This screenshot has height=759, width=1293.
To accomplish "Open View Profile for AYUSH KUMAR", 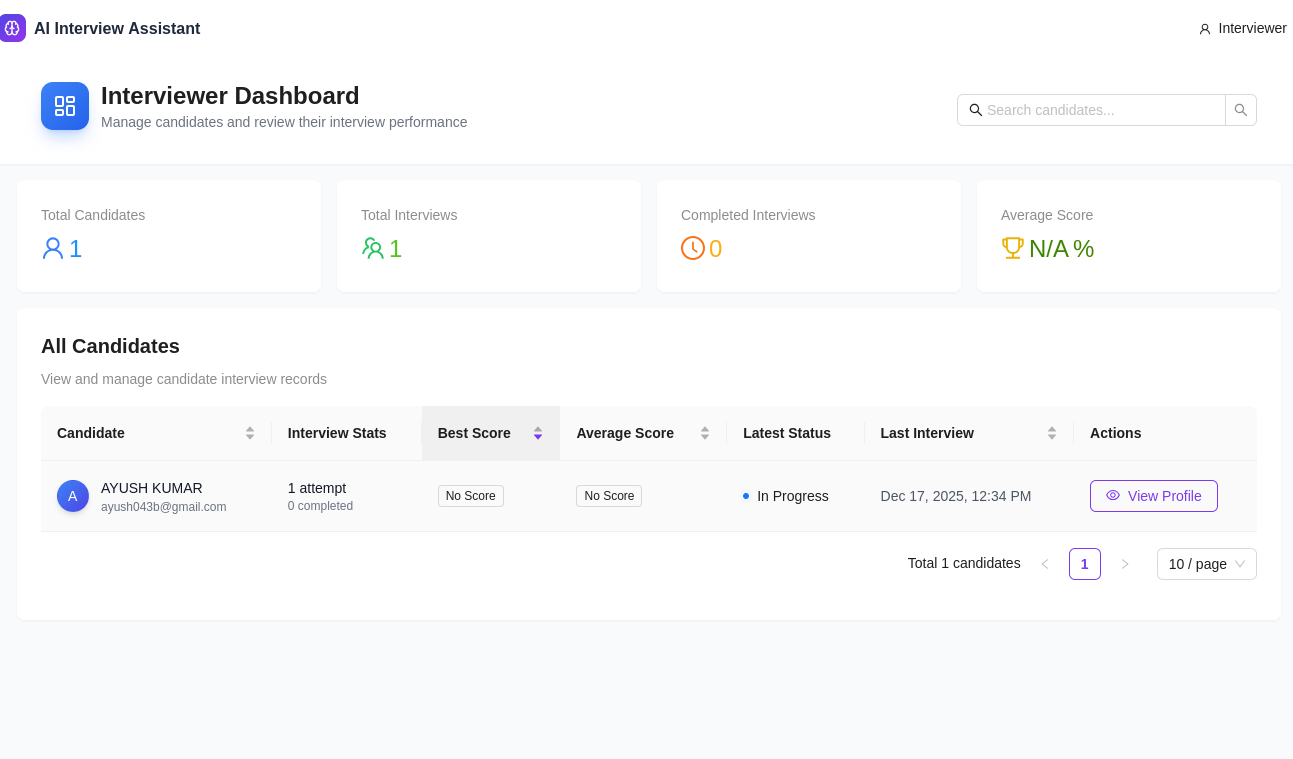I will (1154, 496).
